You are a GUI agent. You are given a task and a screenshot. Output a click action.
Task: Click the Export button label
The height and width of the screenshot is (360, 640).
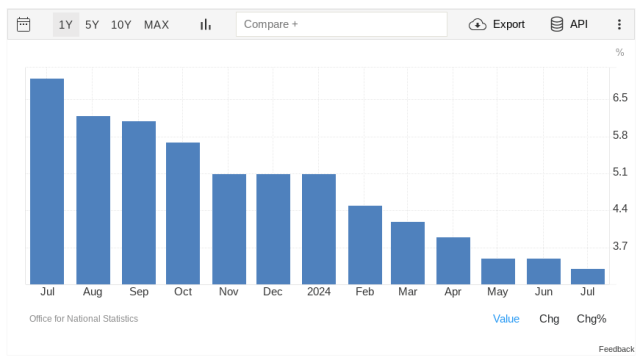[509, 24]
